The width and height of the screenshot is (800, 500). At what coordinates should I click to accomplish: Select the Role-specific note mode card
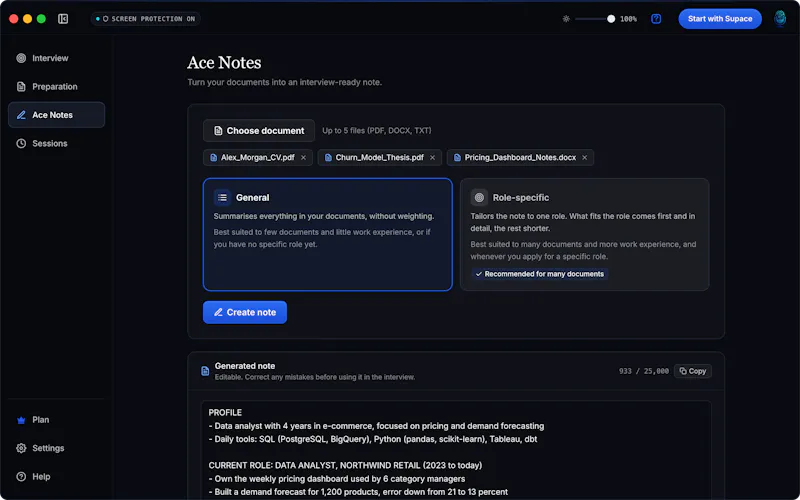pos(585,234)
